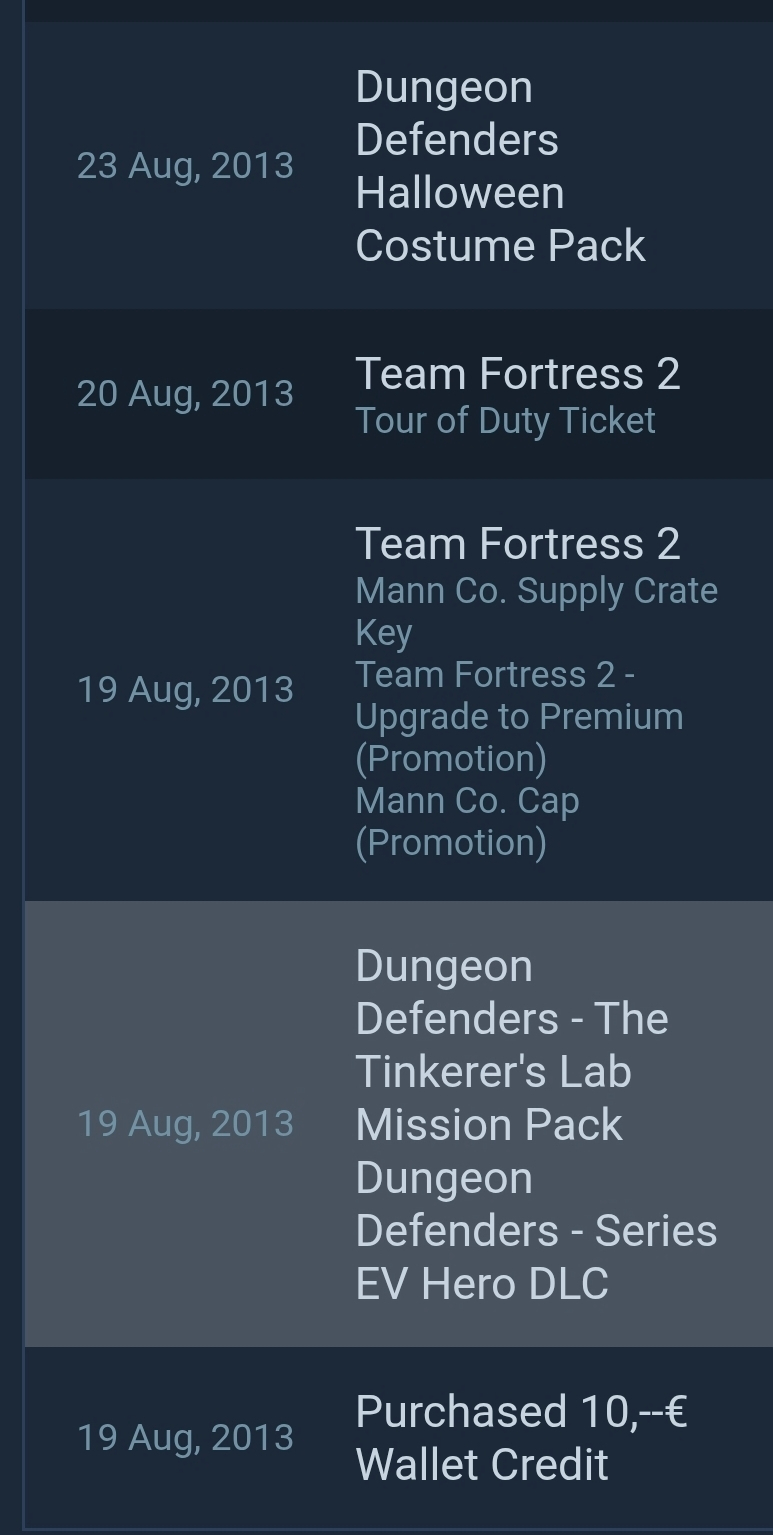
Task: Select the Mann Co. Cap (Promotion) item
Action: [467, 821]
